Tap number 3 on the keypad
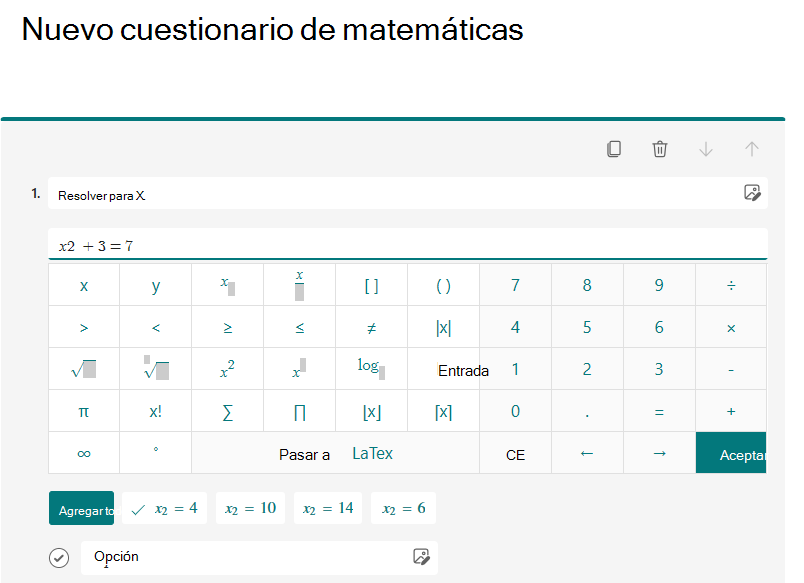The width and height of the screenshot is (804, 583). [x=659, y=369]
